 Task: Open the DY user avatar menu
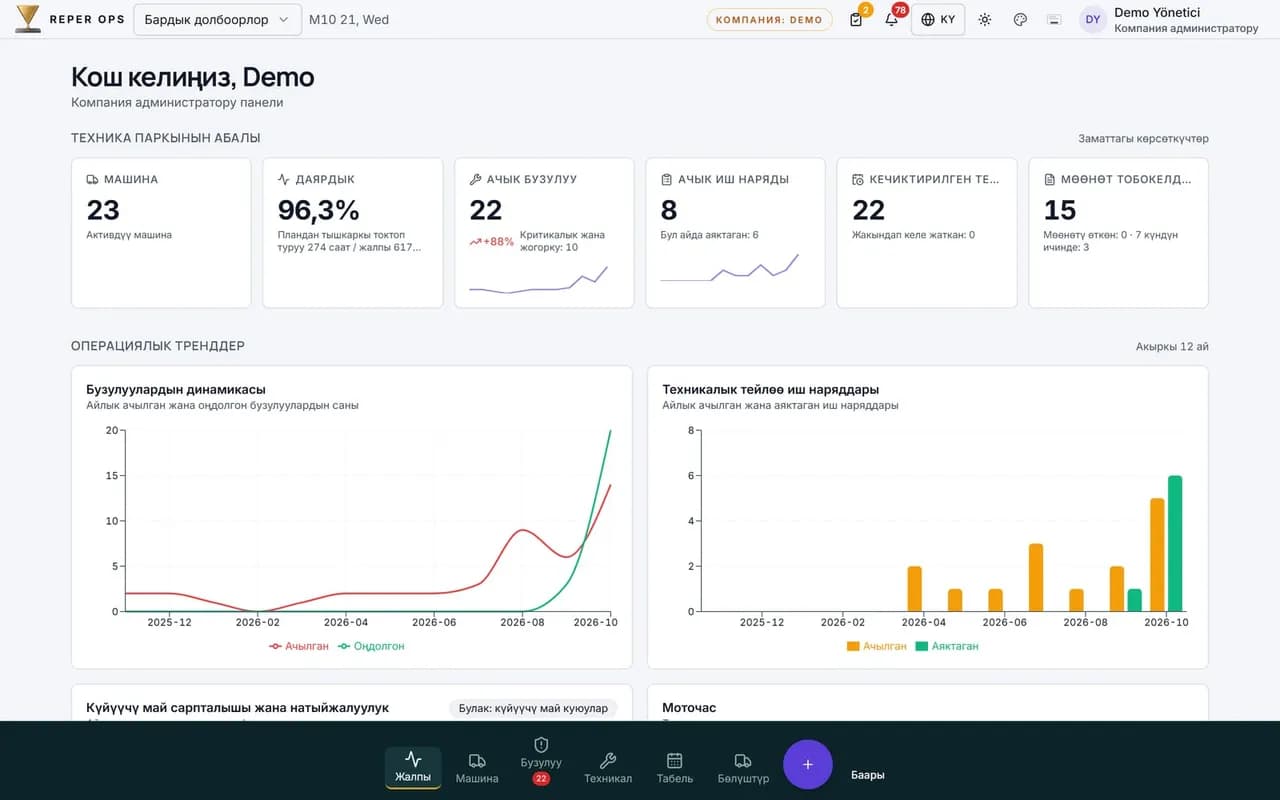[1093, 19]
